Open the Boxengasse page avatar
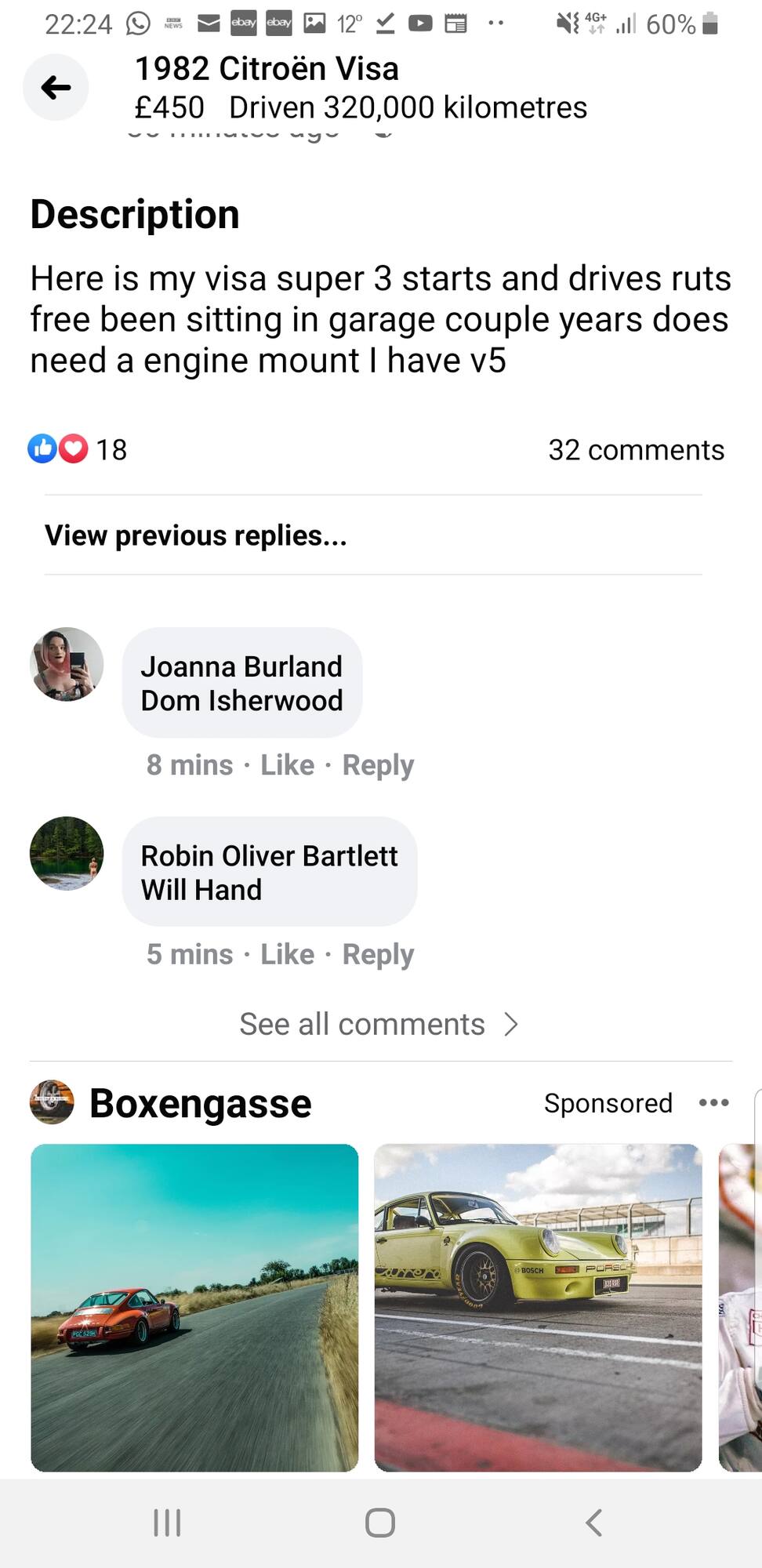 (52, 1102)
